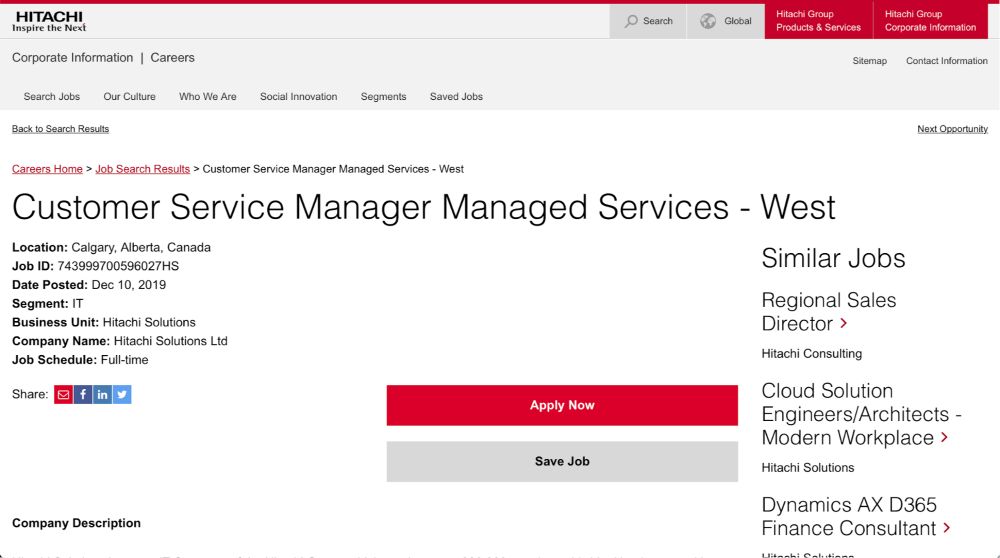This screenshot has width=1000, height=558.
Task: Click the arrow next to Regional Sales Director
Action: pos(844,323)
